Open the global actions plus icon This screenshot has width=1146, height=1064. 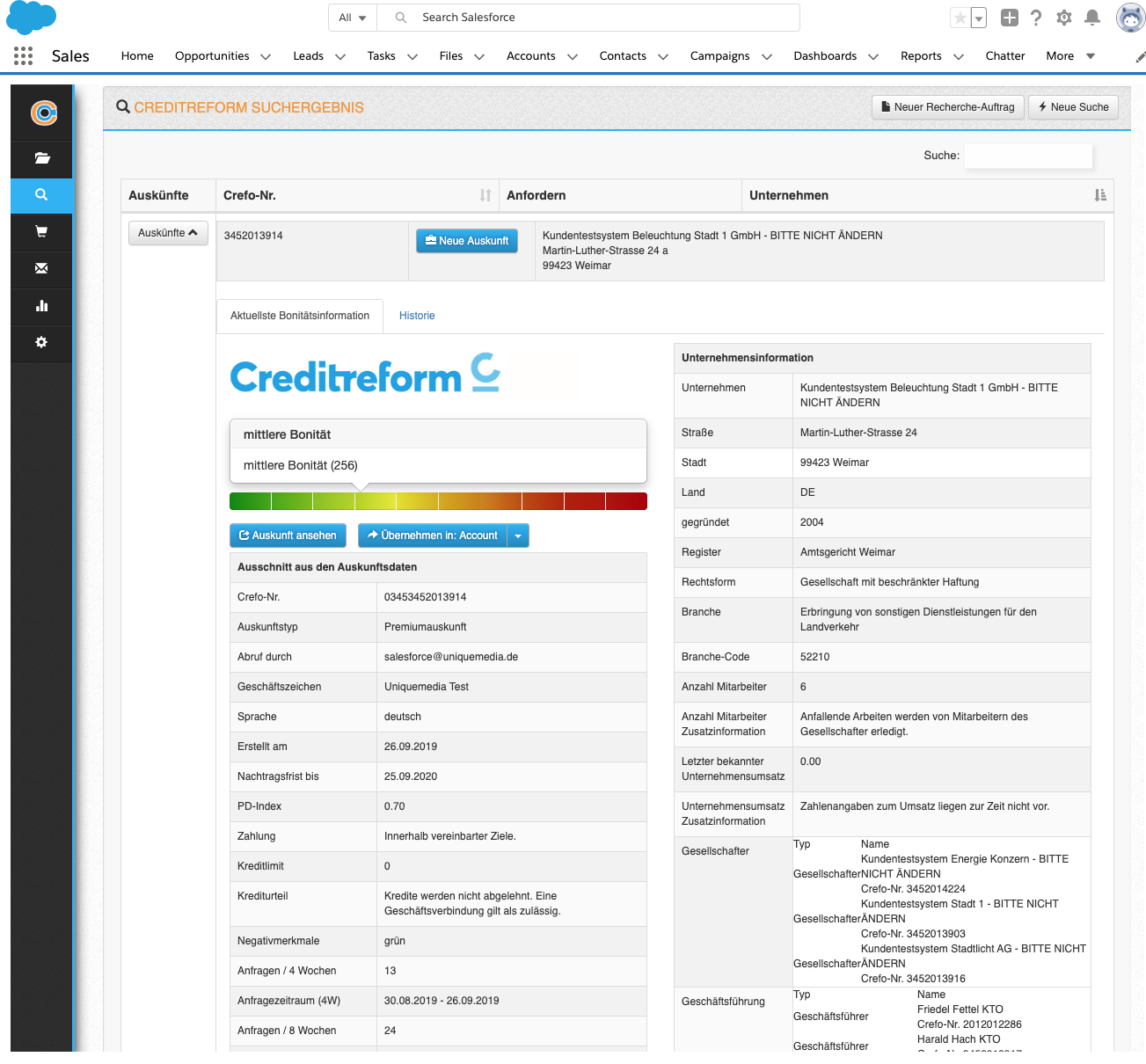[1010, 18]
